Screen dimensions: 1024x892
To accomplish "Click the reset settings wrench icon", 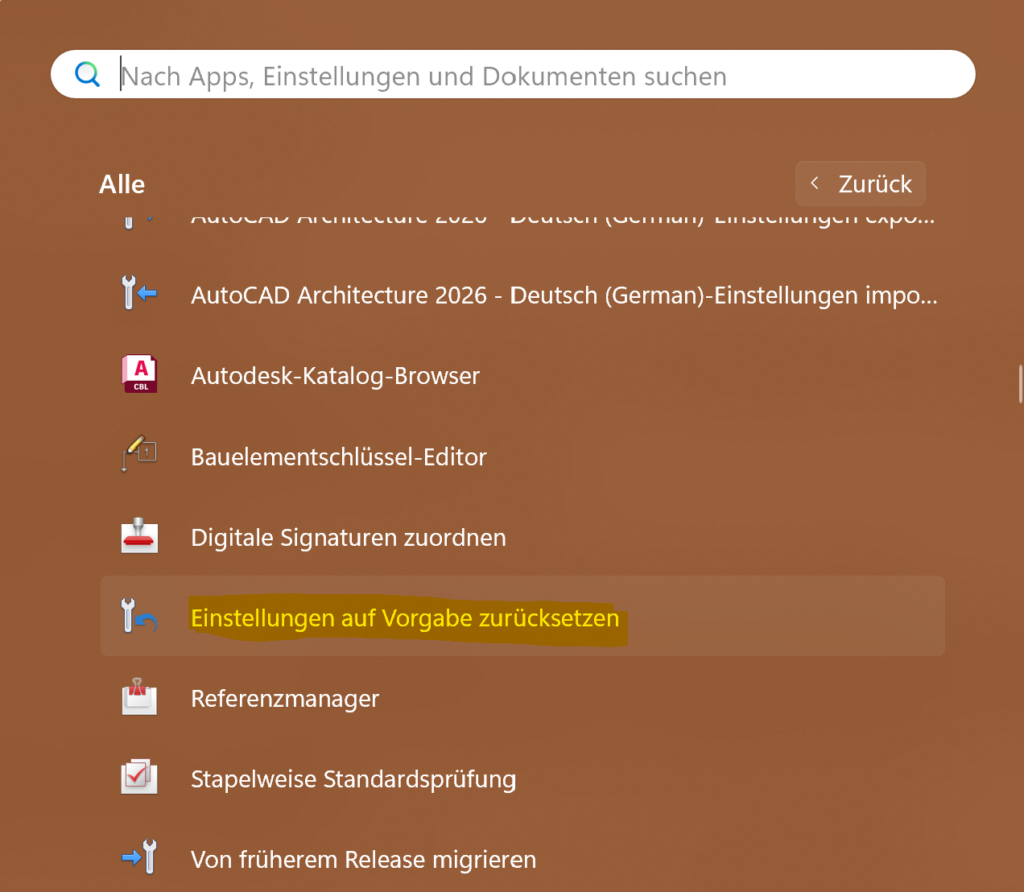I will coord(138,617).
